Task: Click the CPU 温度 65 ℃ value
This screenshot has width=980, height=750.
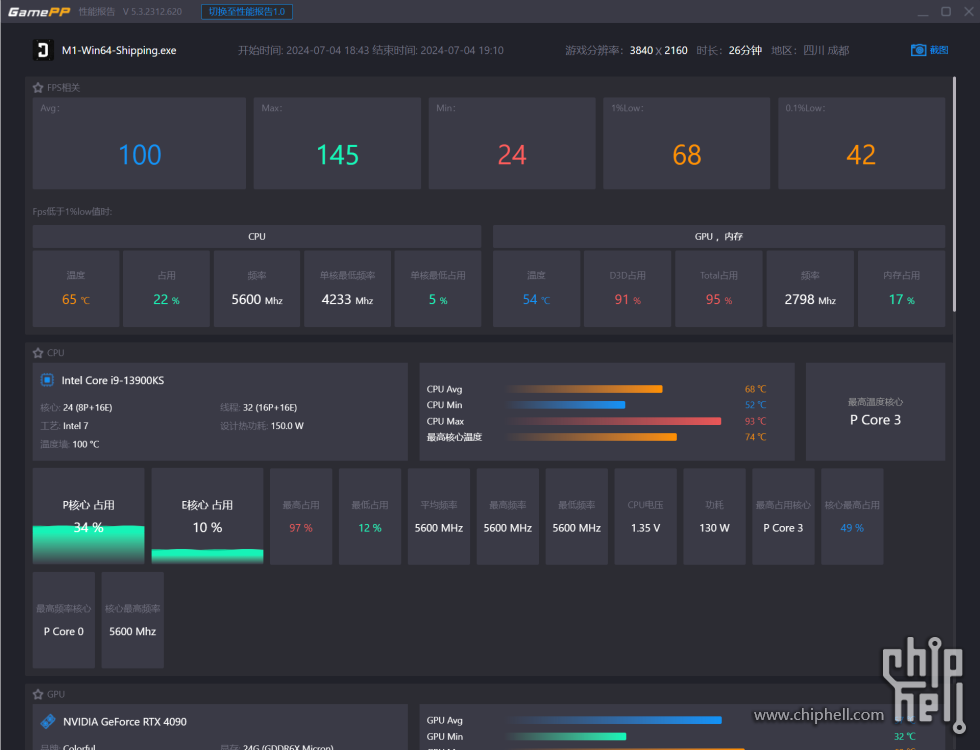Action: pyautogui.click(x=76, y=300)
